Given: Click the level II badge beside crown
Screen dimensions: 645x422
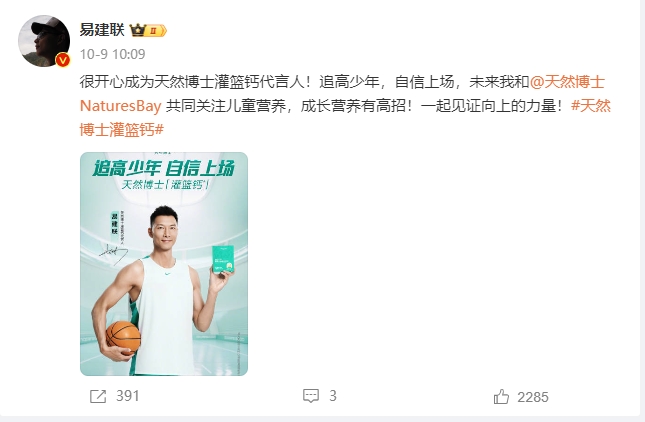Looking at the screenshot, I should pos(156,30).
